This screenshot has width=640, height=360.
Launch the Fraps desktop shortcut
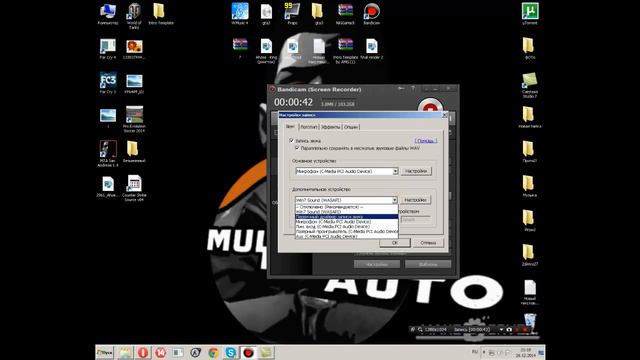(292, 14)
